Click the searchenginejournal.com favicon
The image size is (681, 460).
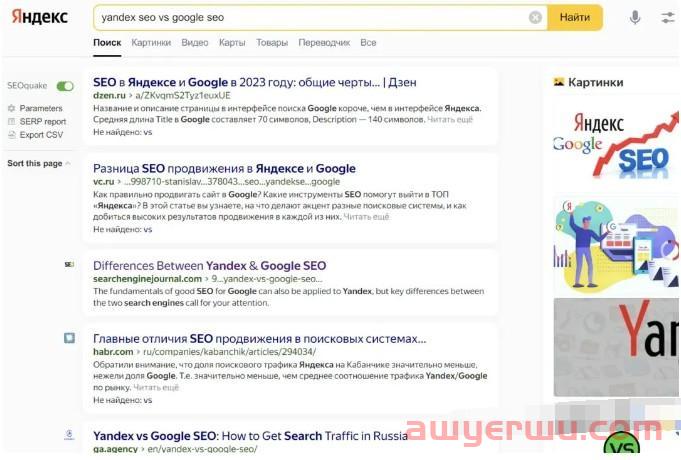coord(69,264)
